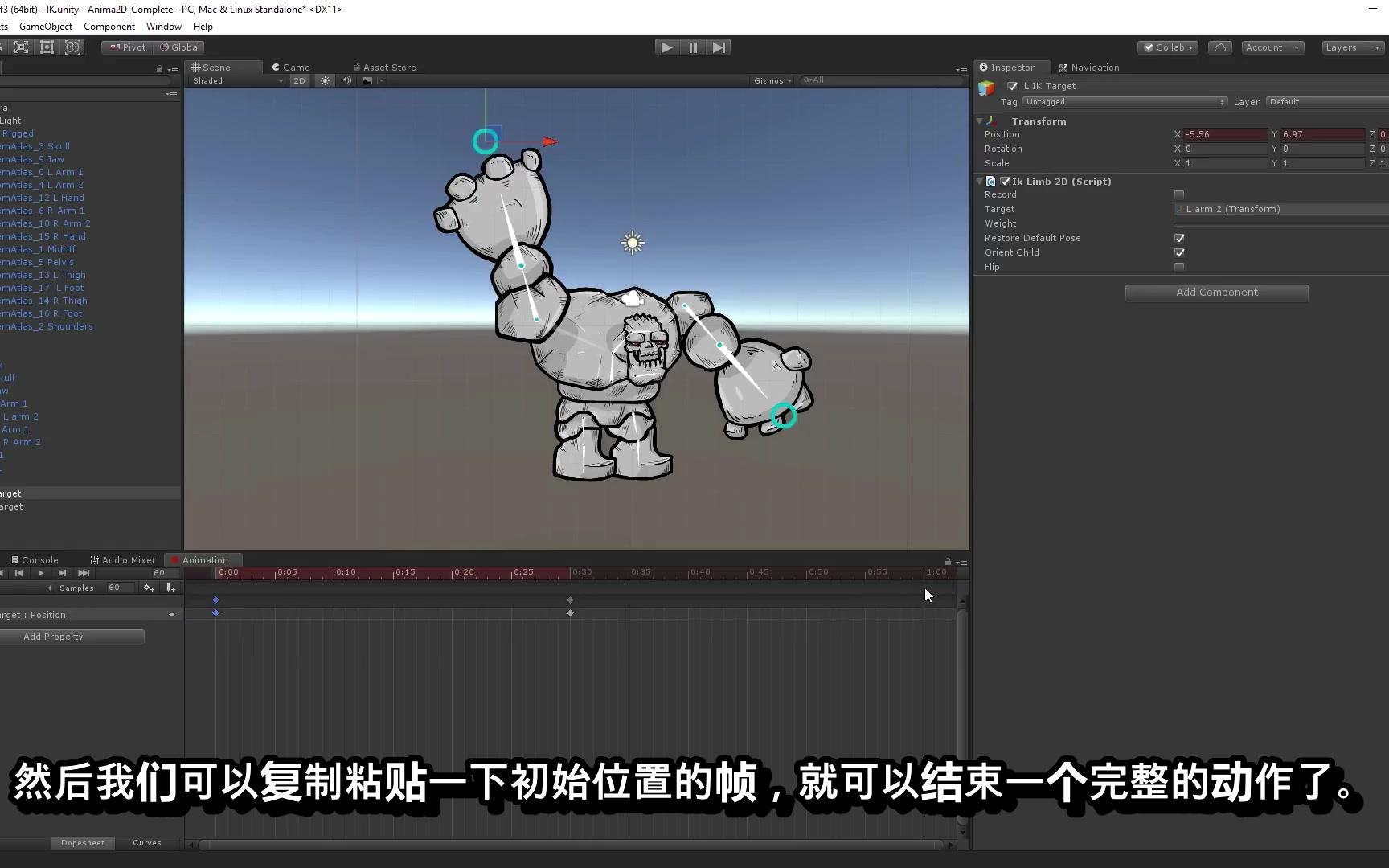Enable the Record checkbox in Ik Limb 2D

point(1179,194)
